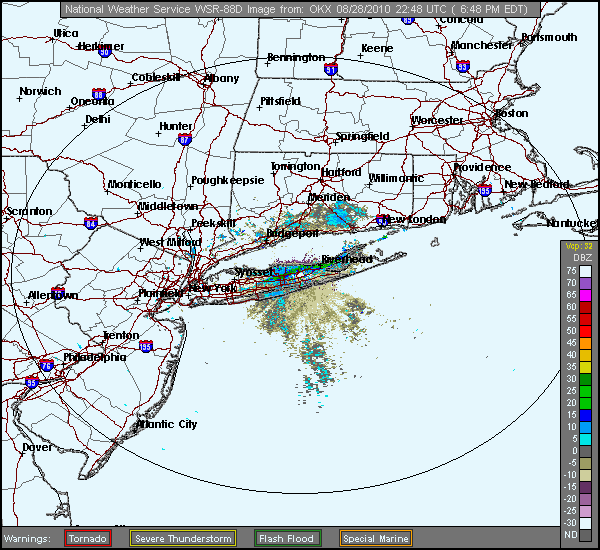
Task: Click the Albany city label
Action: click(x=222, y=78)
